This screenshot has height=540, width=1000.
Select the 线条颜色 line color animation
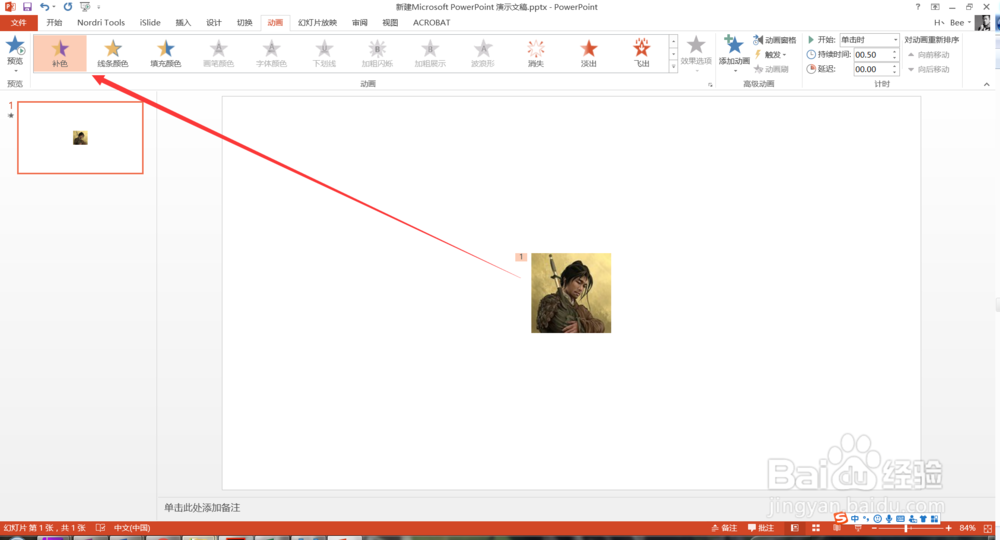(x=113, y=52)
